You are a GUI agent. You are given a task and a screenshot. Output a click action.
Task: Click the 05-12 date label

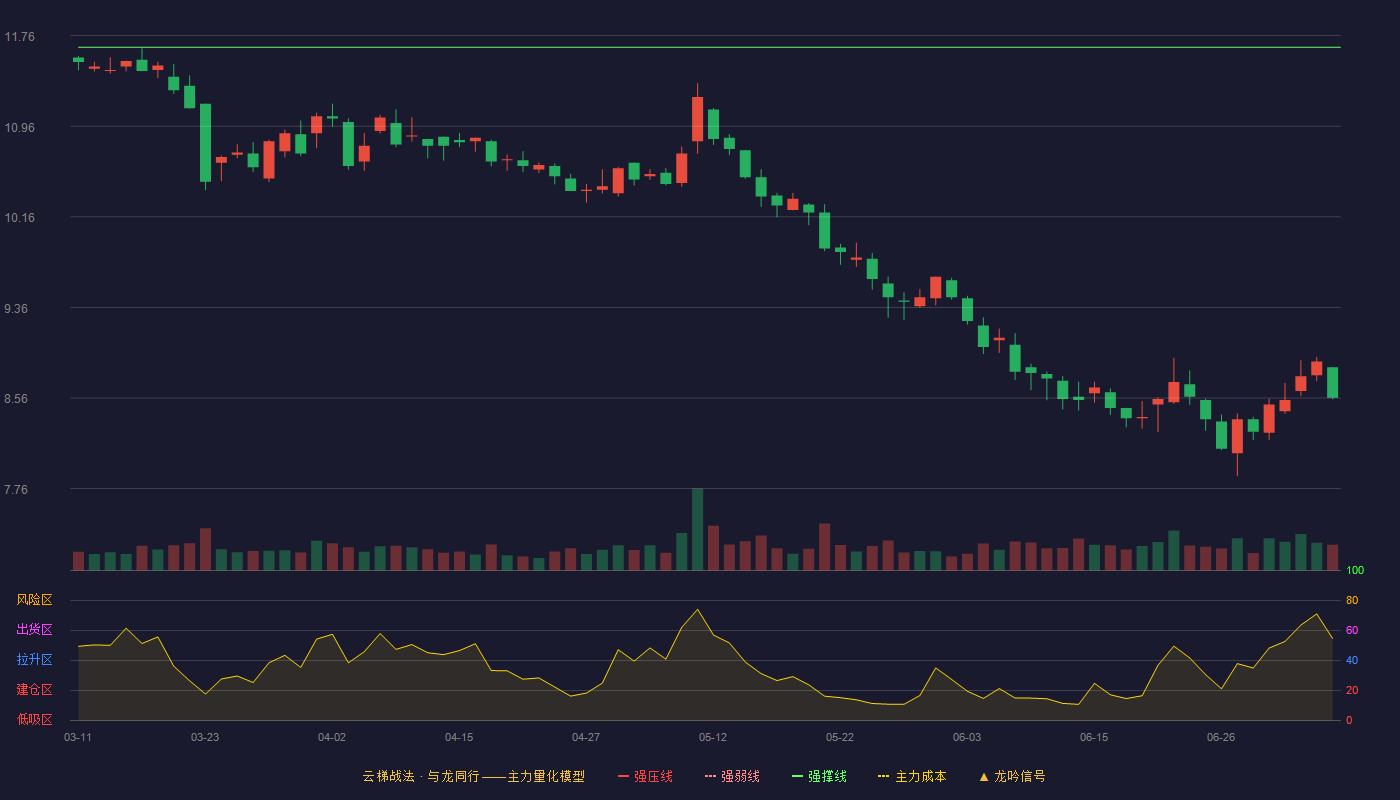pos(713,737)
